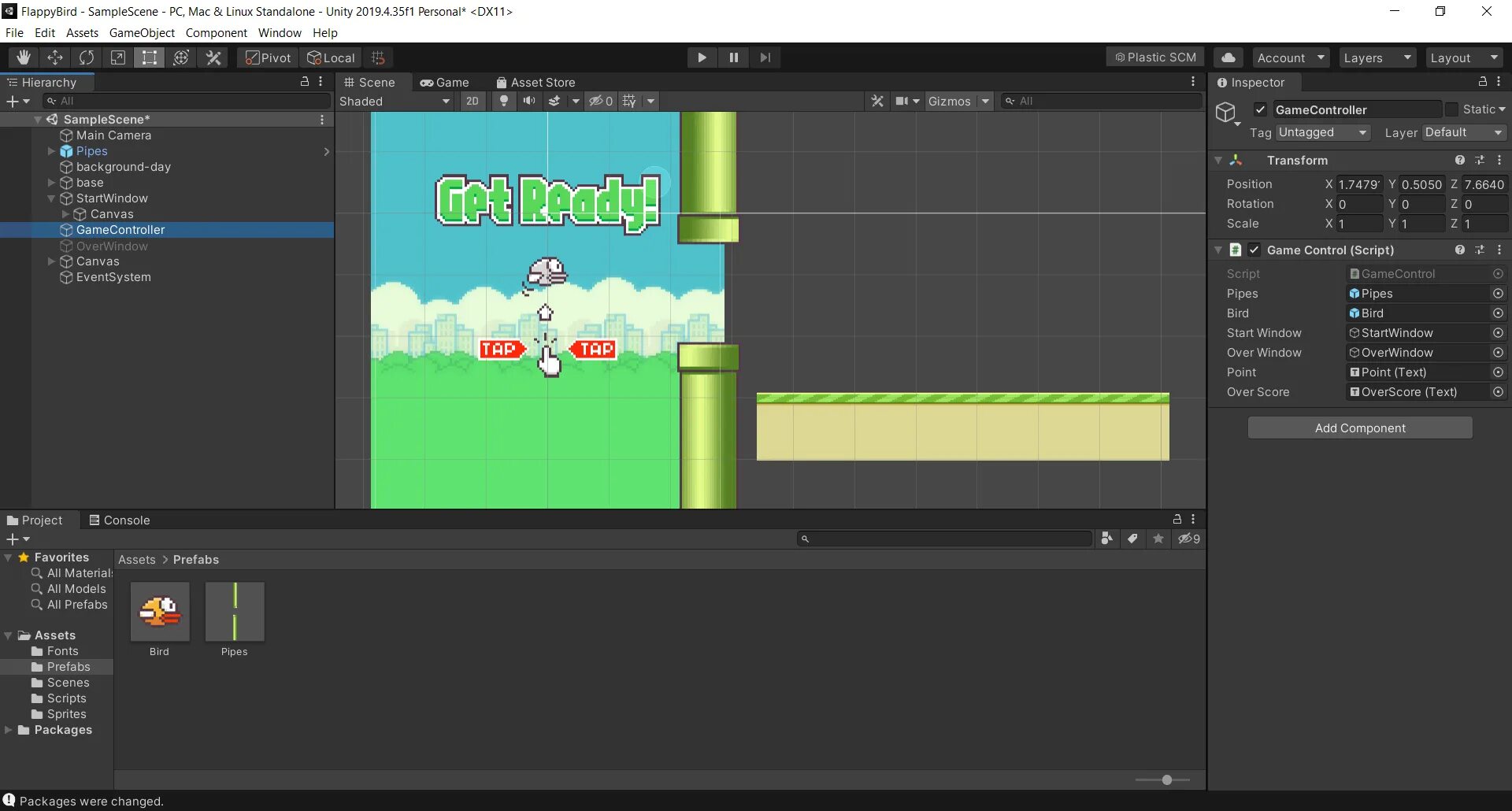Image resolution: width=1512 pixels, height=811 pixels.
Task: Toggle the Static checkbox
Action: tap(1452, 109)
